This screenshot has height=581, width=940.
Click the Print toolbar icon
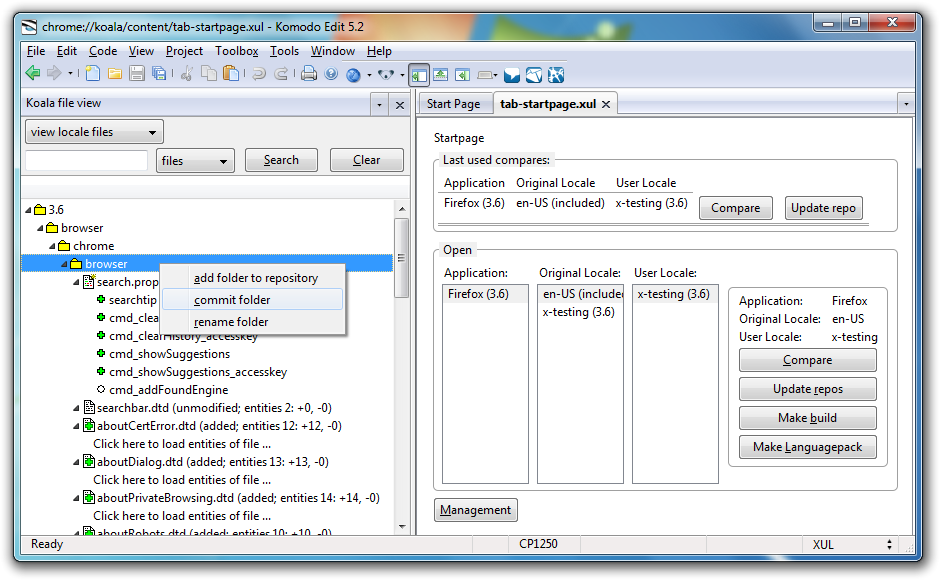point(309,74)
